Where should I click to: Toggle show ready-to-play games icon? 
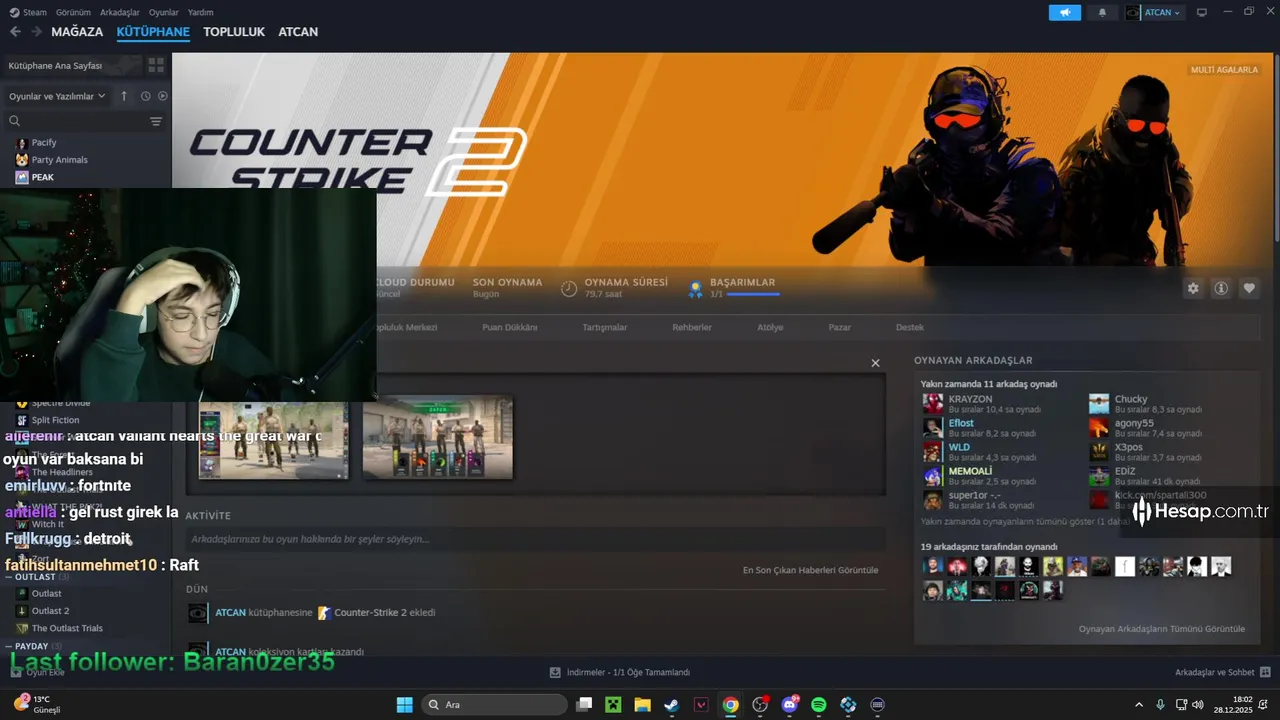[x=163, y=96]
